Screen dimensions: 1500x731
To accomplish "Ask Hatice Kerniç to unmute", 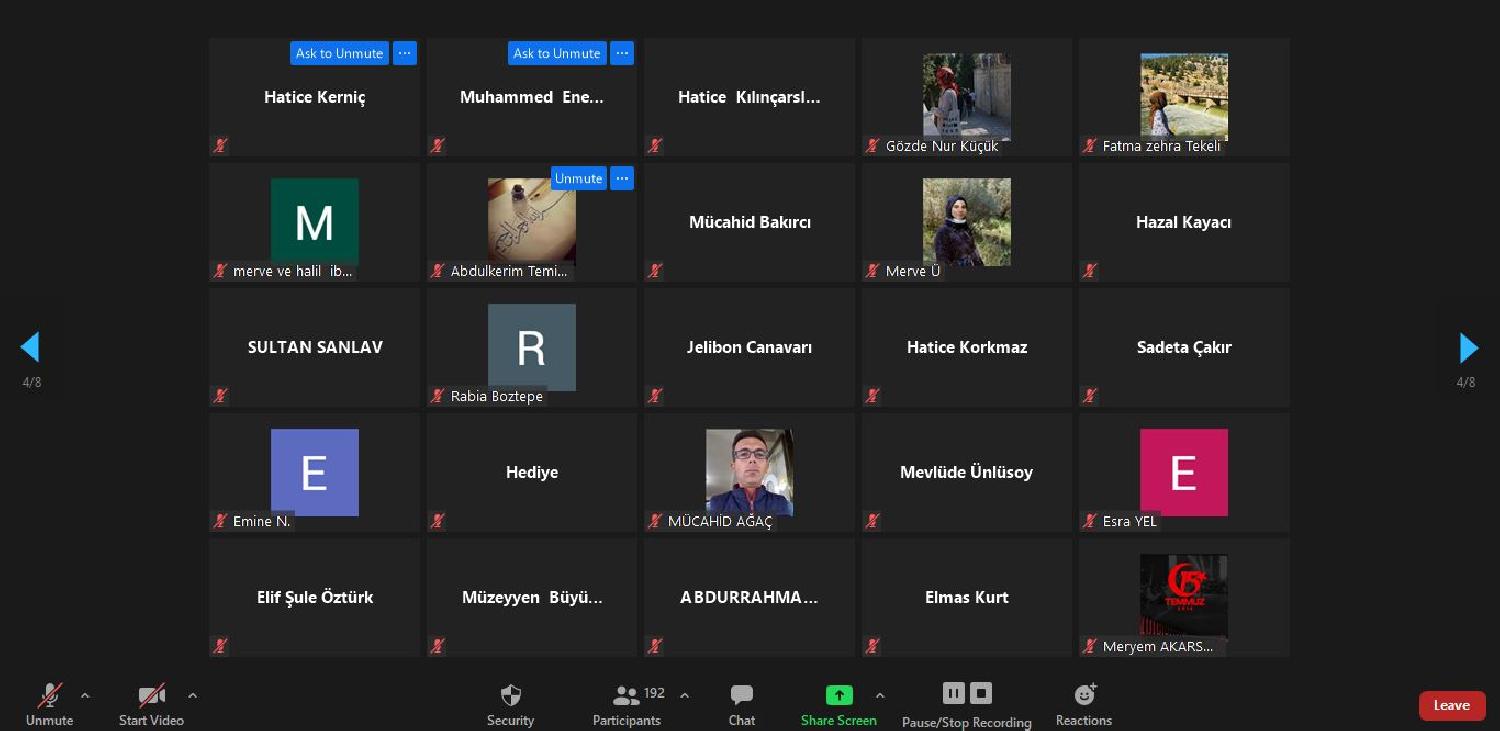I will tap(339, 53).
